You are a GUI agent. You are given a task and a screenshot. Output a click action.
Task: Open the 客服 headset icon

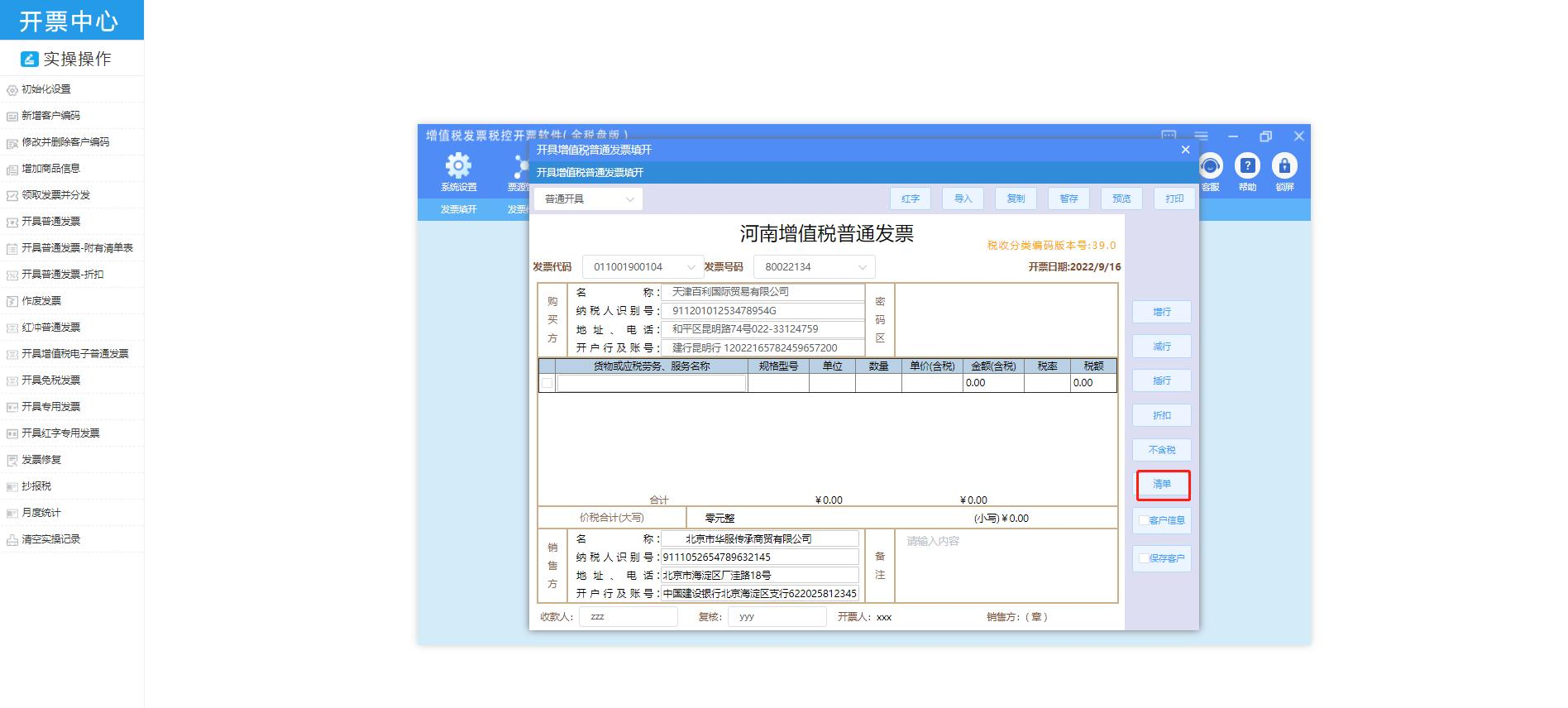pos(1211,166)
